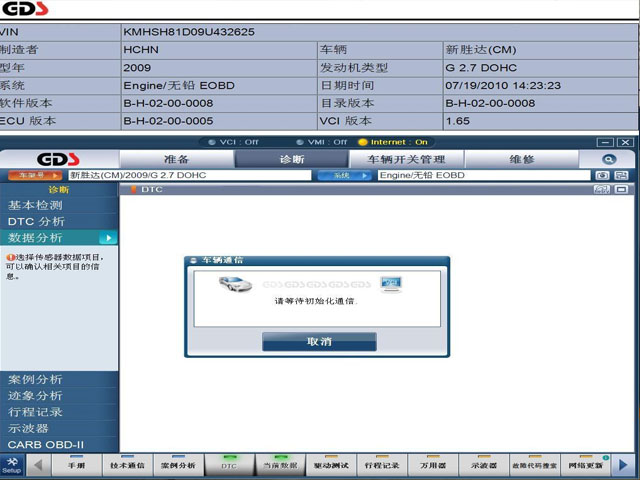Open the 系统 system selector
Viewport: 640px width, 480px height.
tap(345, 175)
